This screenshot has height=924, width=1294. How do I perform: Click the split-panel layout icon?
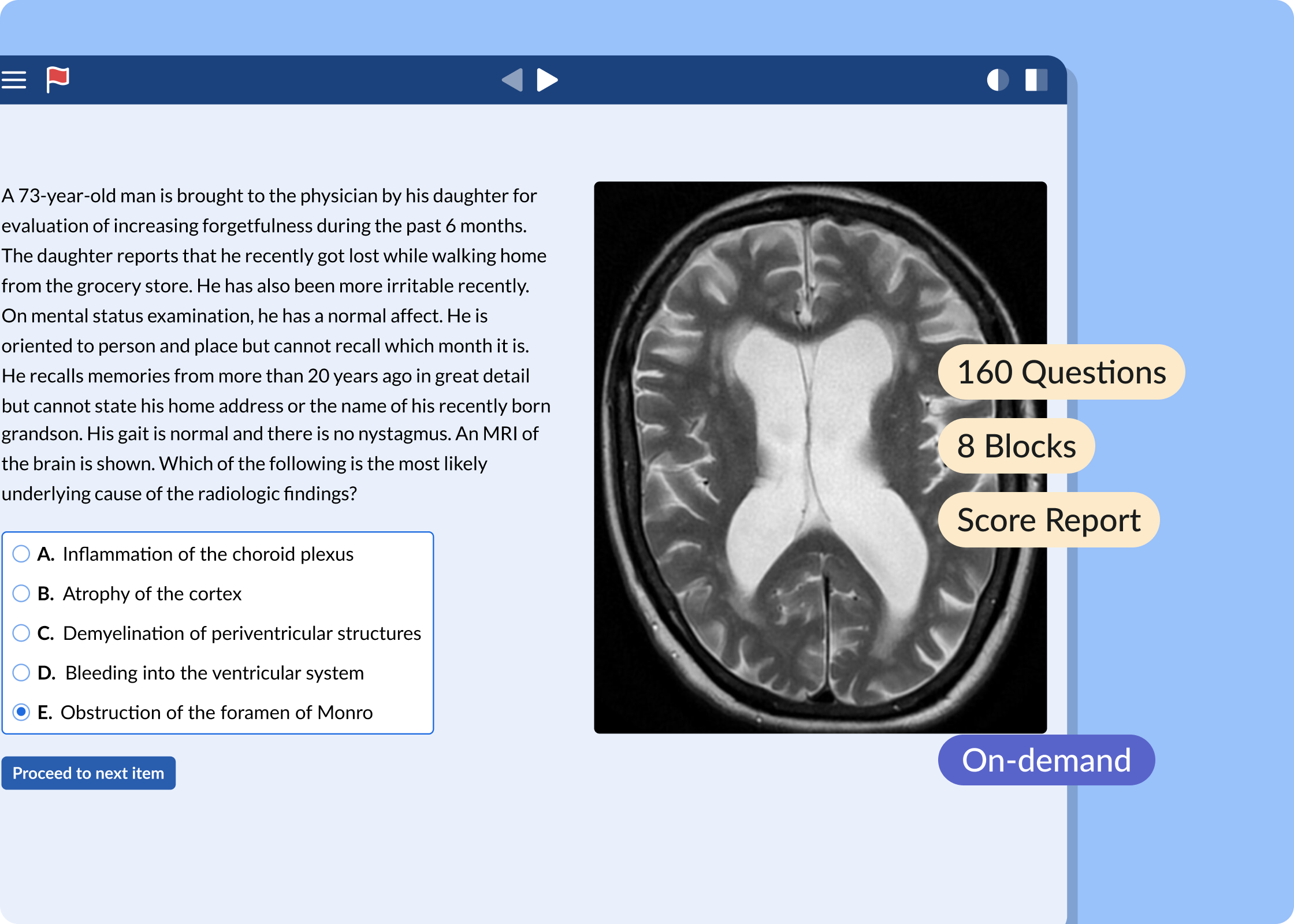1036,80
